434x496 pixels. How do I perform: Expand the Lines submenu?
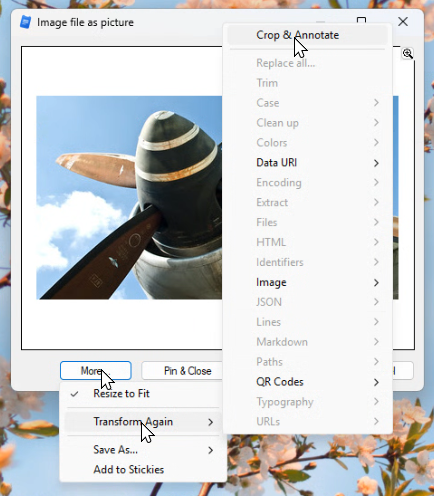coord(307,322)
